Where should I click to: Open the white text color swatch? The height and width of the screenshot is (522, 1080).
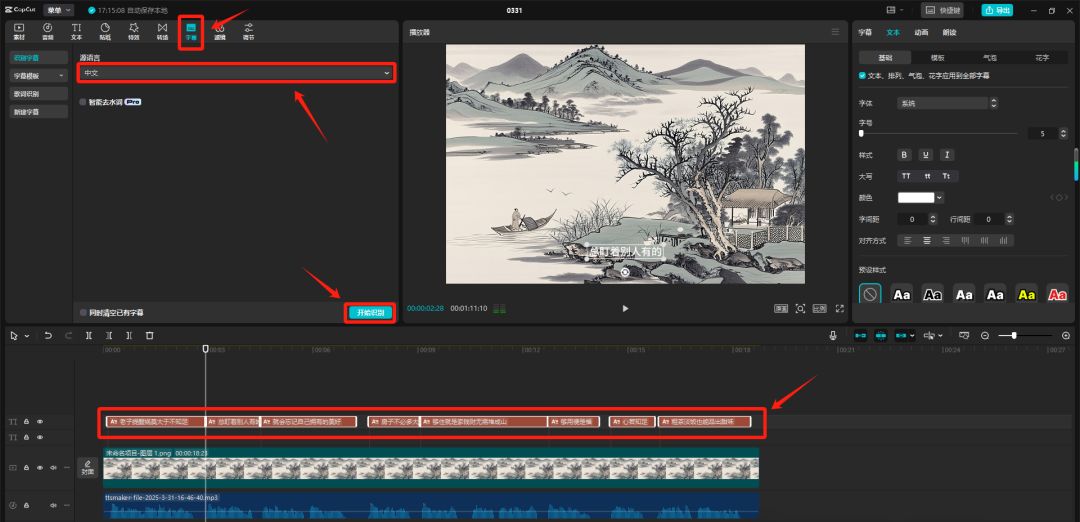tap(916, 197)
